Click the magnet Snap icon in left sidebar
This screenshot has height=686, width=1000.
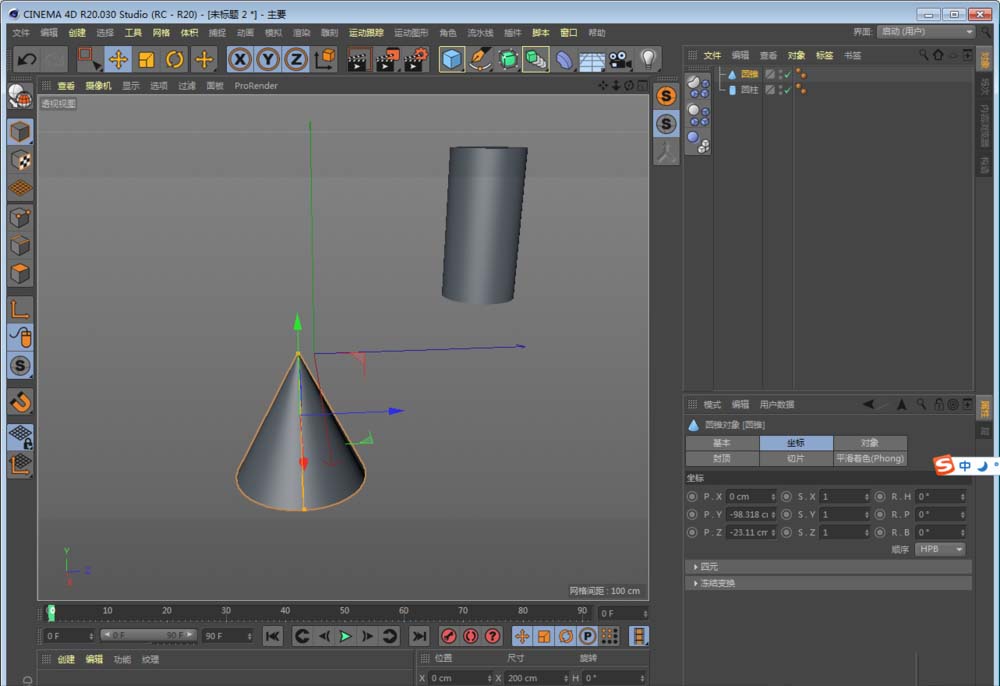[x=20, y=402]
